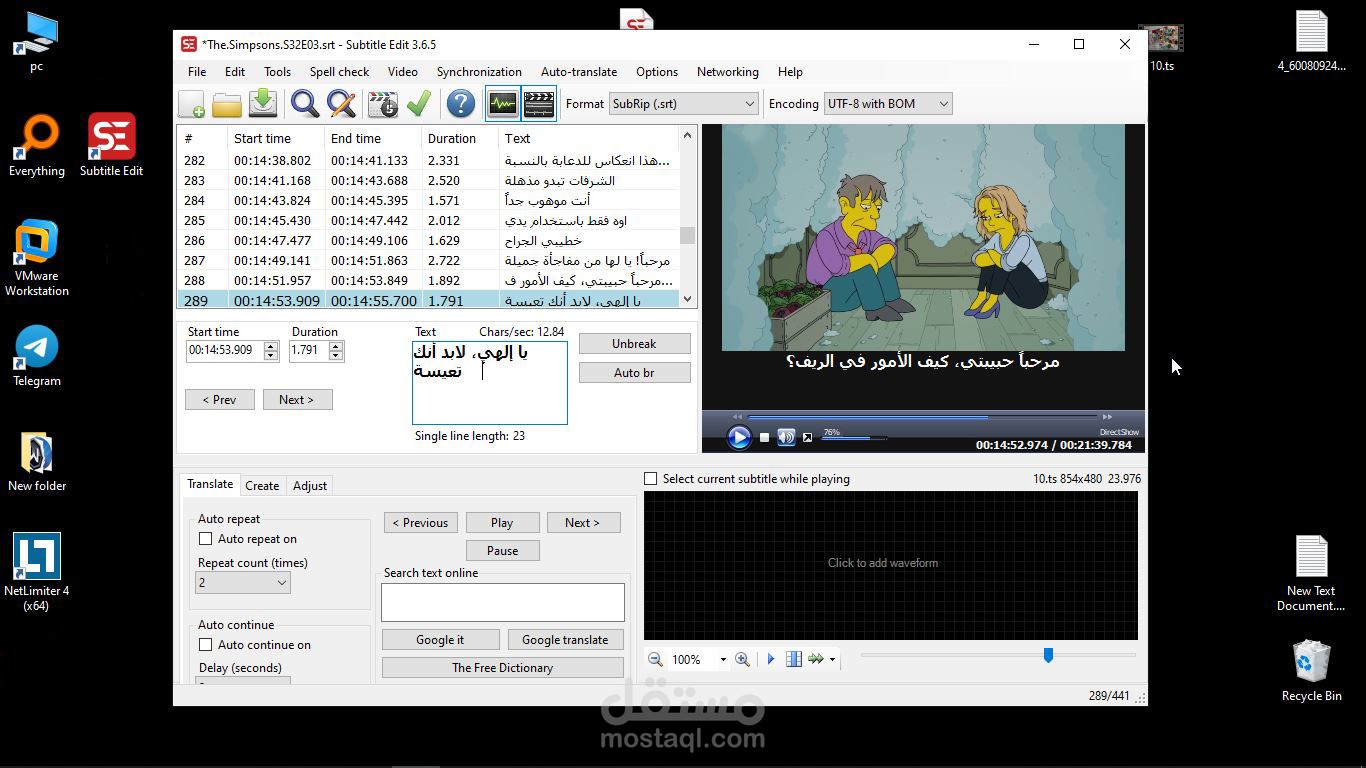
Task: Click the Google translate button
Action: pos(565,639)
